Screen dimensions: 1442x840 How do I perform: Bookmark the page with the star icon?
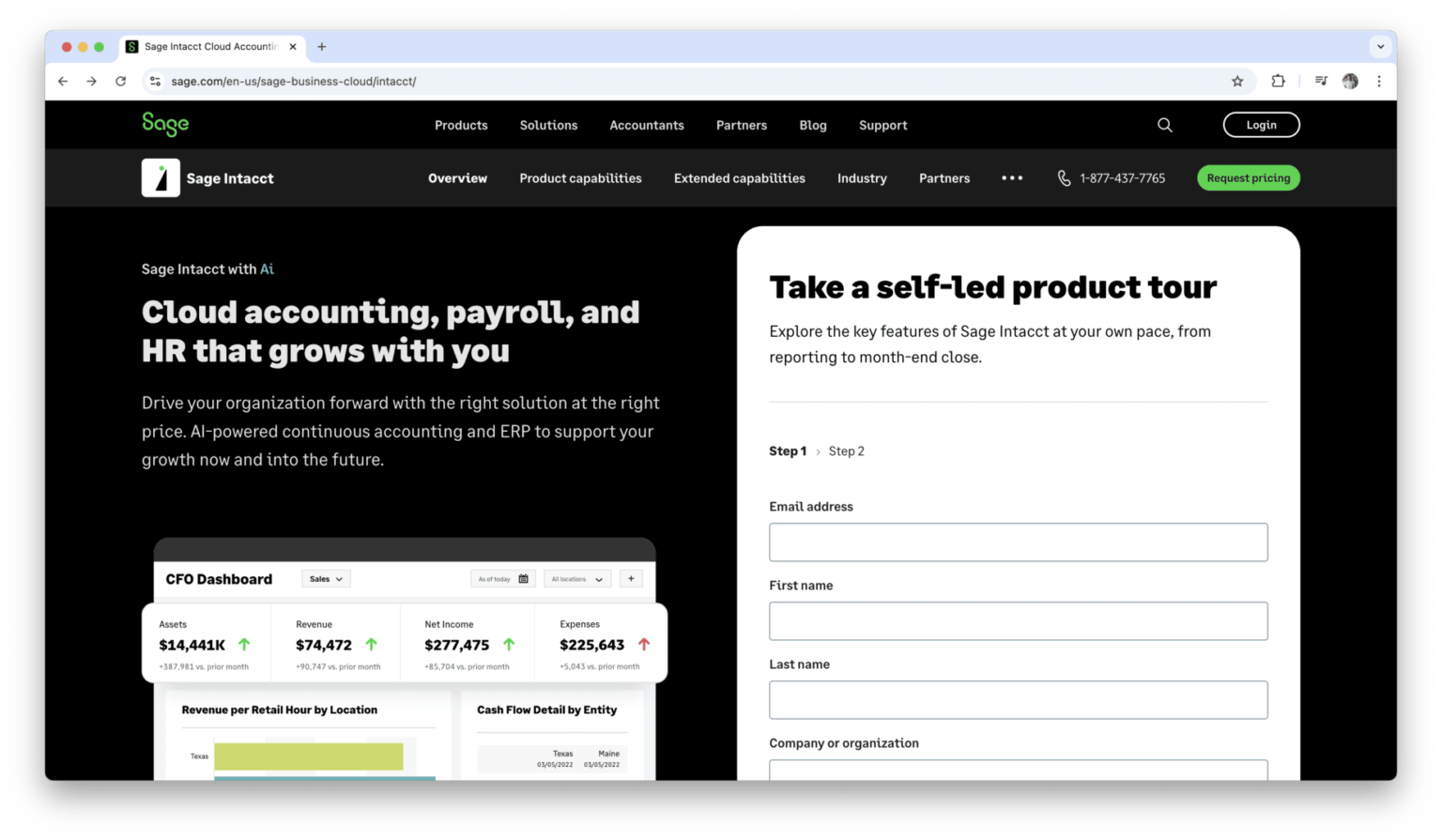pyautogui.click(x=1237, y=81)
